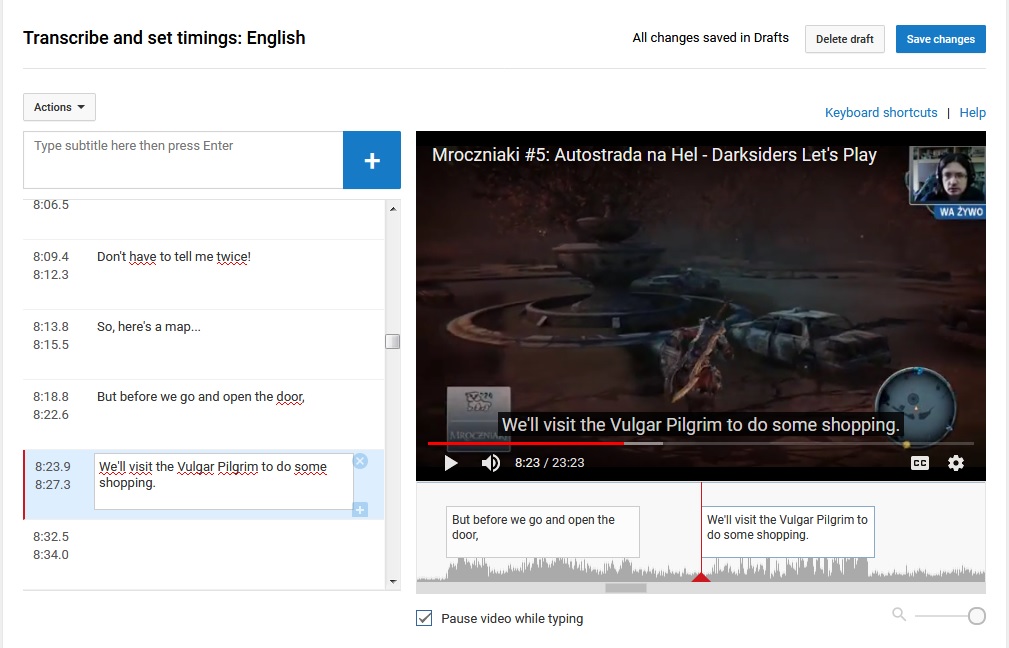Open the Help link
Viewport: 1009px width, 648px height.
point(972,113)
